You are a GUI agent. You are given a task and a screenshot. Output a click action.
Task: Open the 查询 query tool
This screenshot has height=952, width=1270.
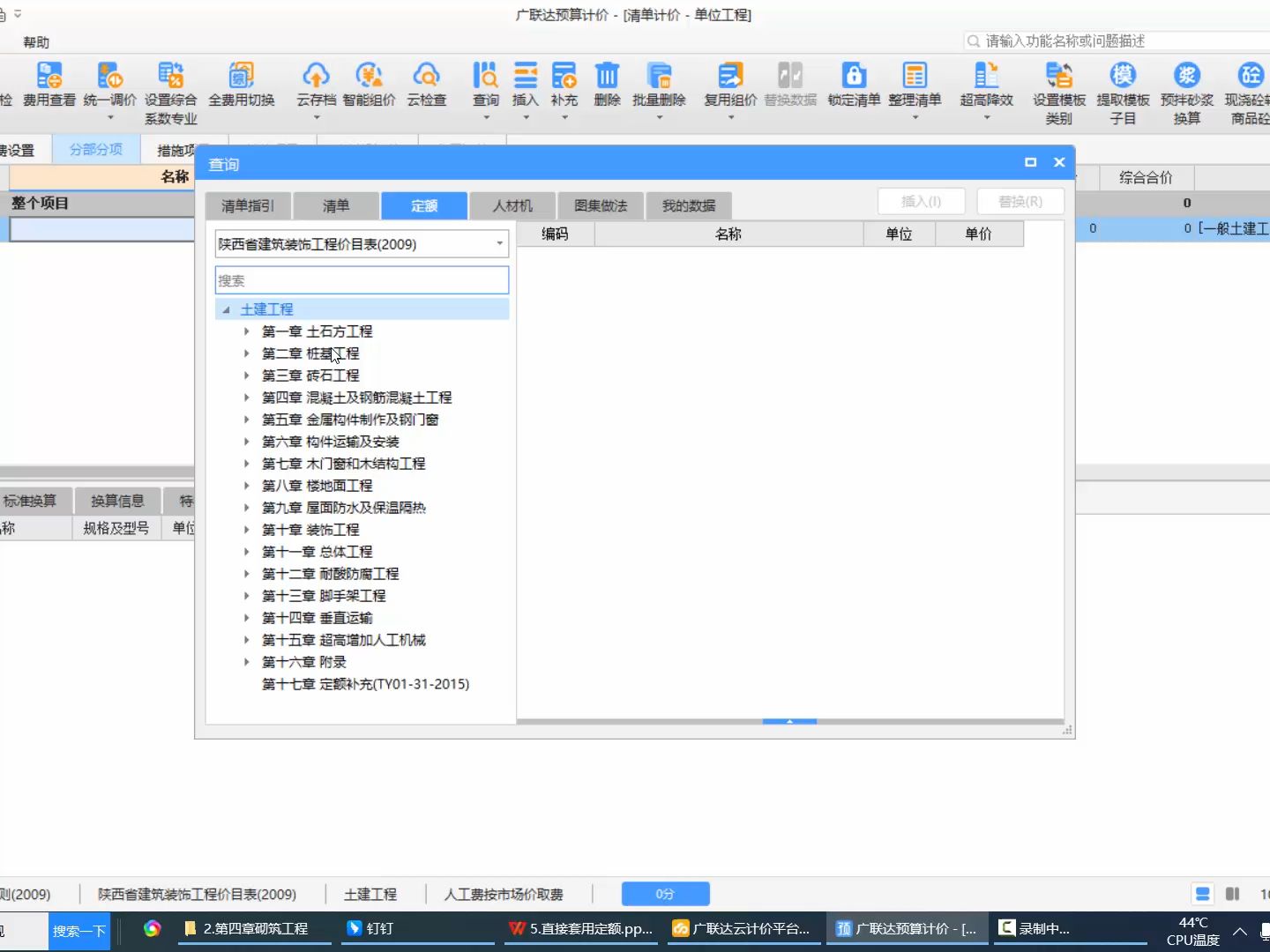(484, 86)
